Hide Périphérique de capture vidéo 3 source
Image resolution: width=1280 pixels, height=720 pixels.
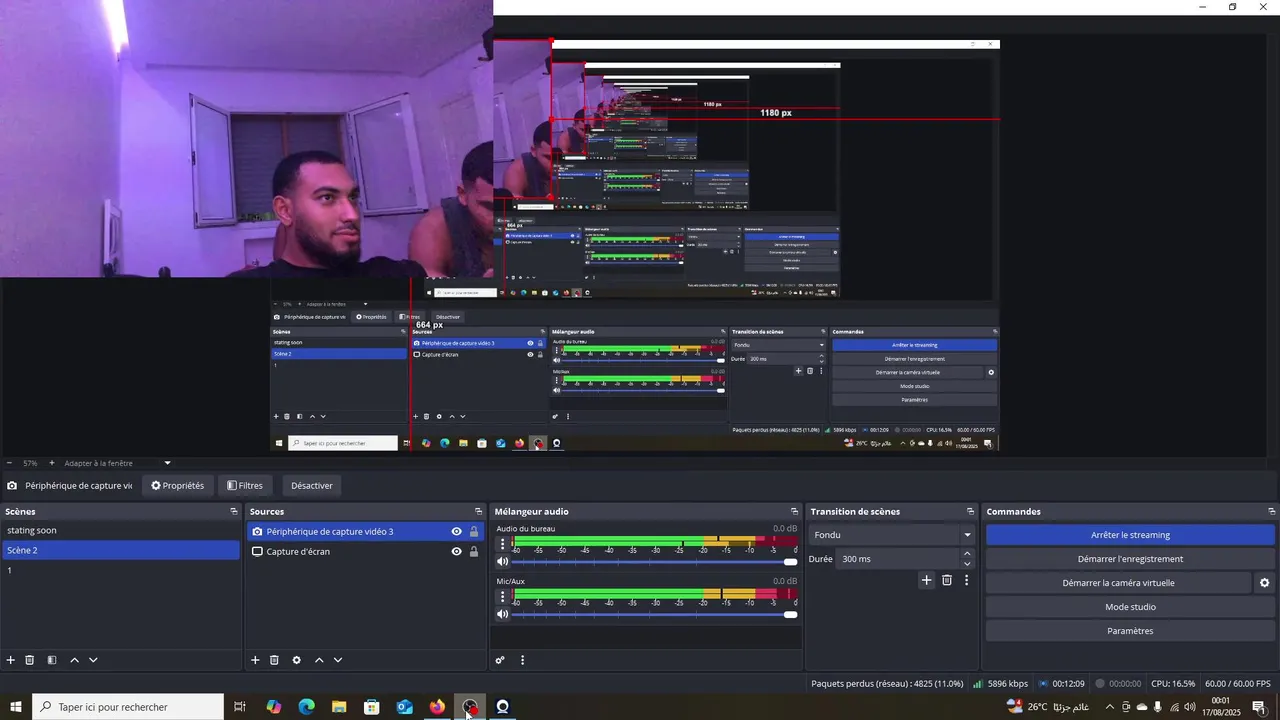[456, 532]
